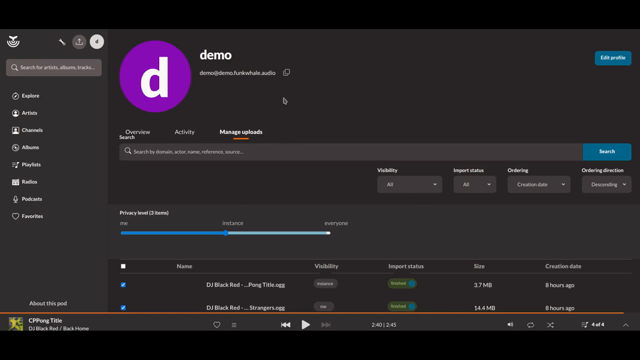Click the Favorites heart icon in sidebar
The image size is (640, 360).
16,216
